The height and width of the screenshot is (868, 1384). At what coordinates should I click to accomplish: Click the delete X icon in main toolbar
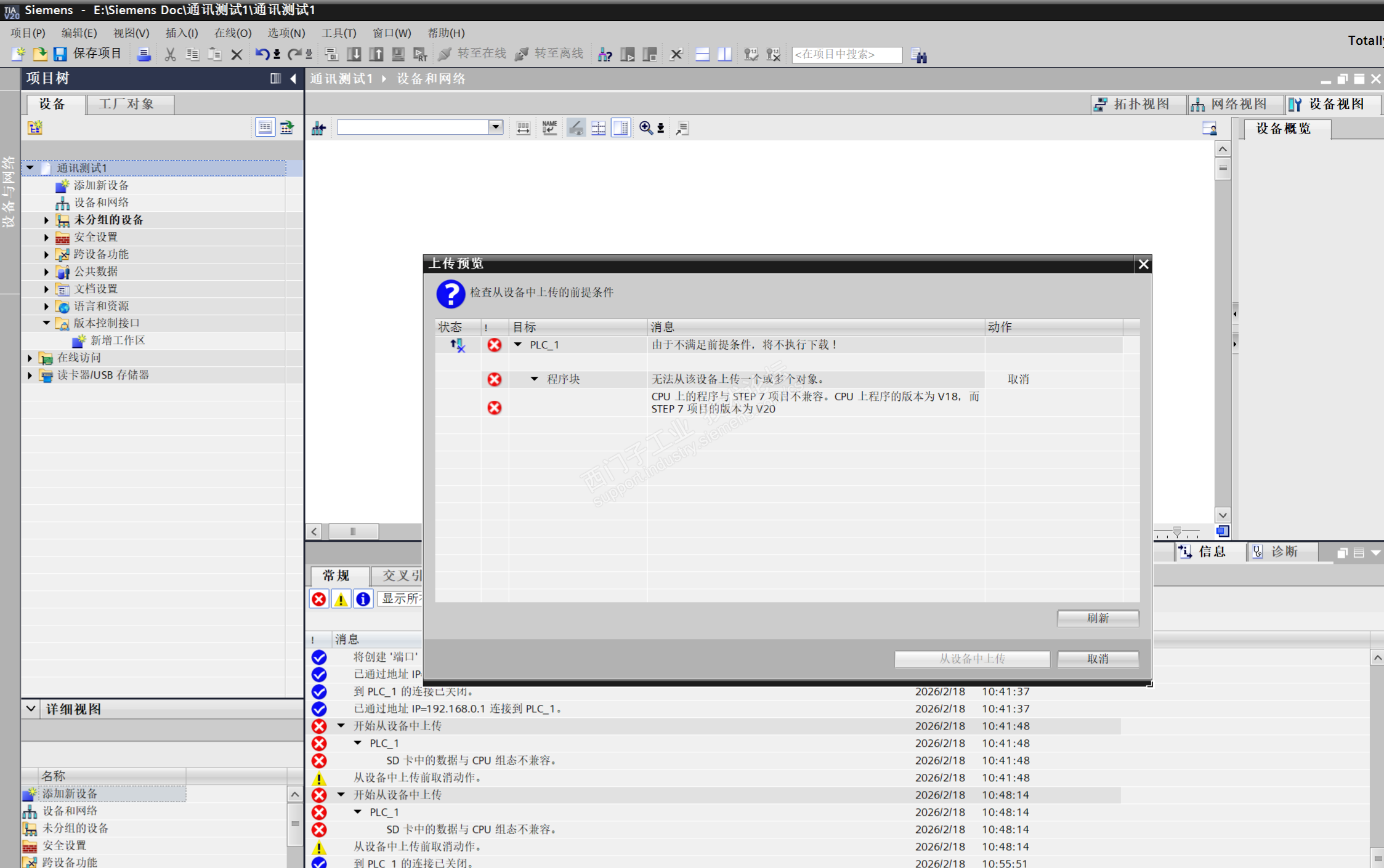(x=237, y=54)
